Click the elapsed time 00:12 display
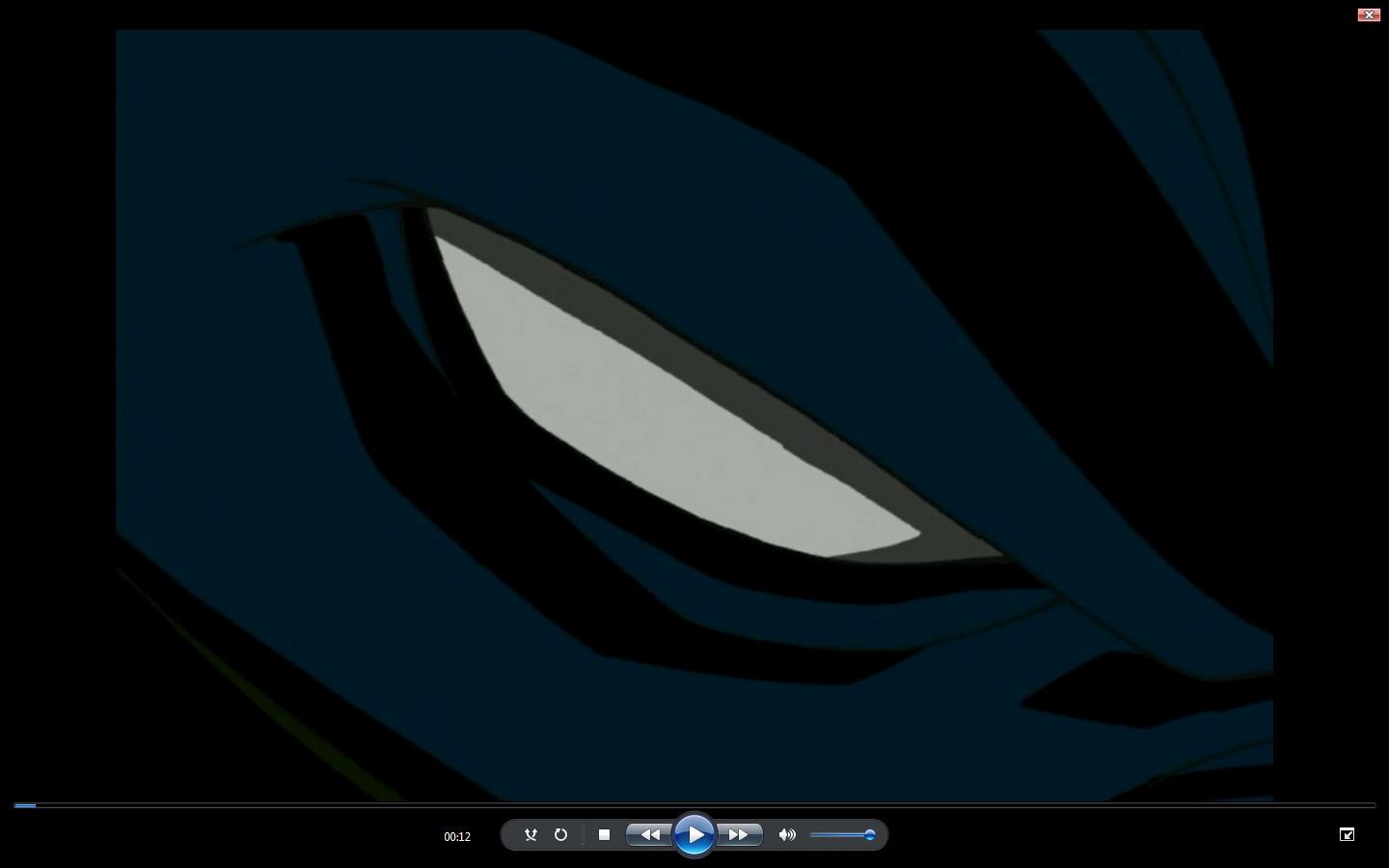 tap(457, 836)
